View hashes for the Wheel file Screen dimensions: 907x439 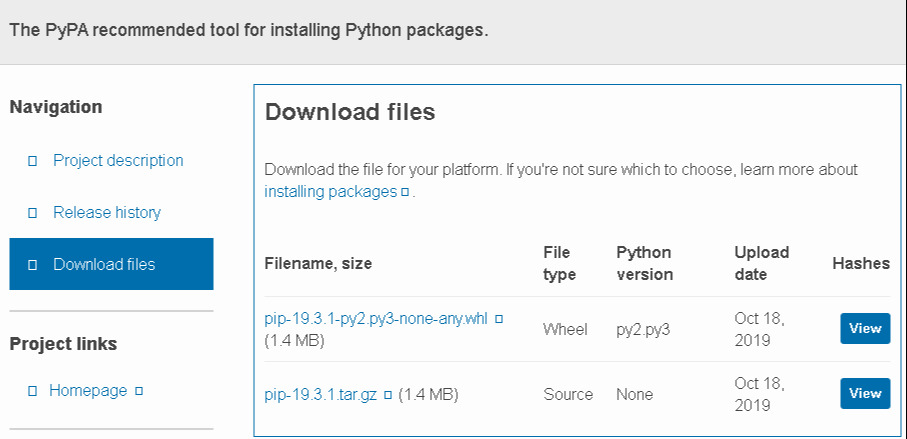click(864, 328)
